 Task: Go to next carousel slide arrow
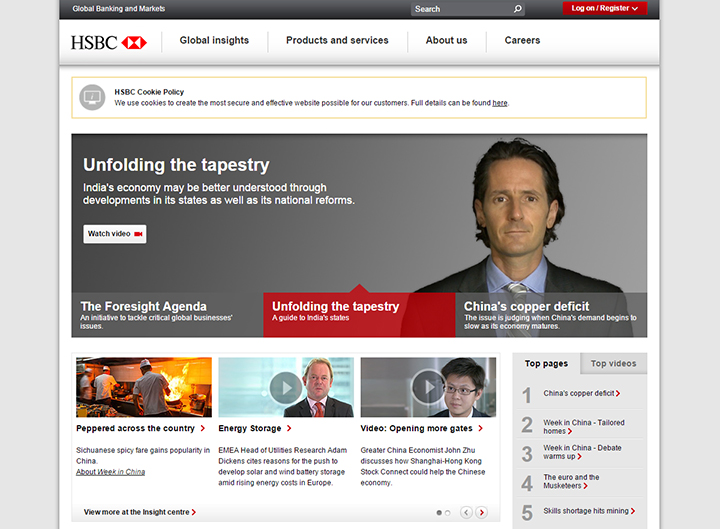coord(481,512)
